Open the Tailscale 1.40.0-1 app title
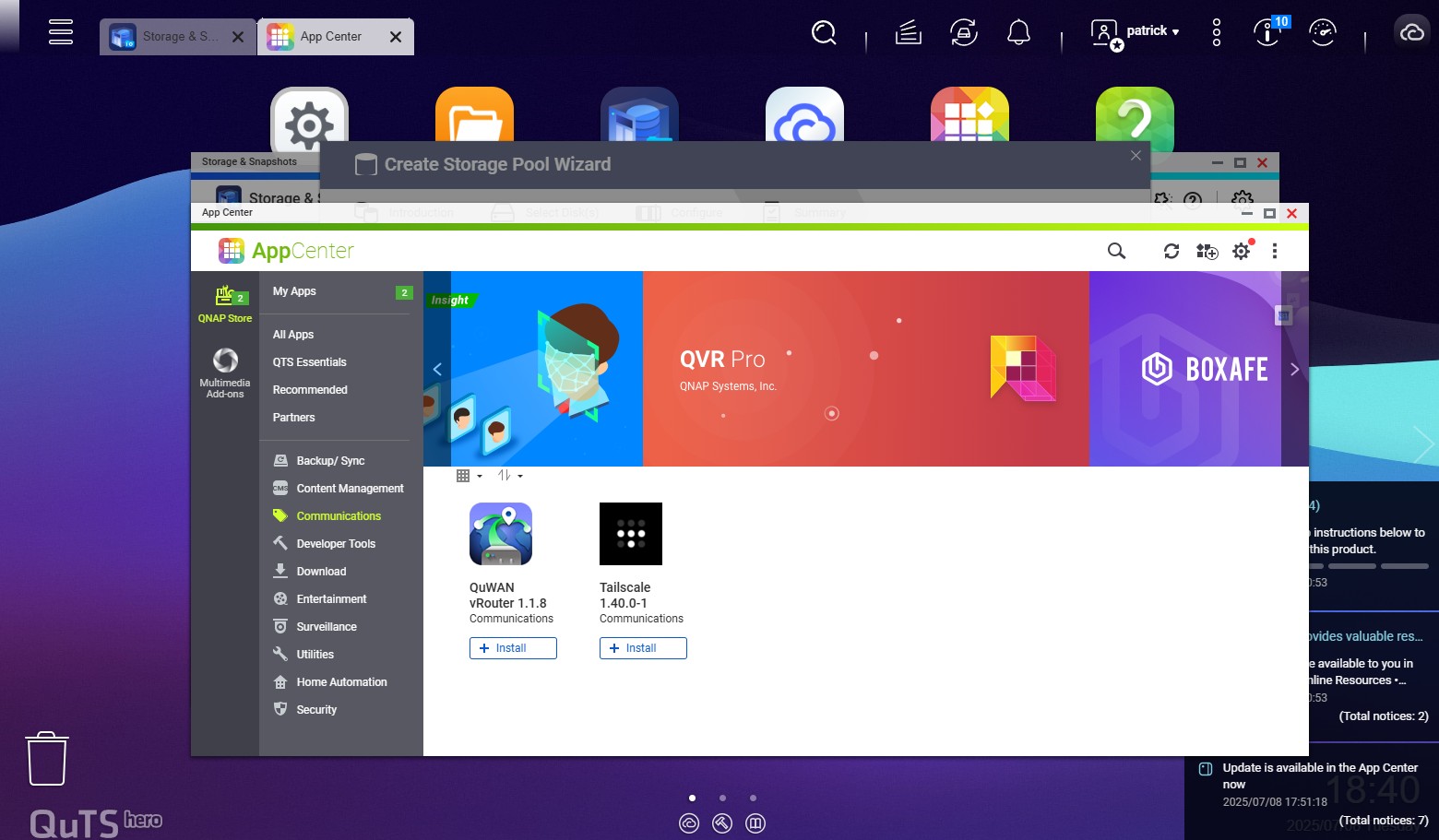1439x840 pixels. point(625,596)
